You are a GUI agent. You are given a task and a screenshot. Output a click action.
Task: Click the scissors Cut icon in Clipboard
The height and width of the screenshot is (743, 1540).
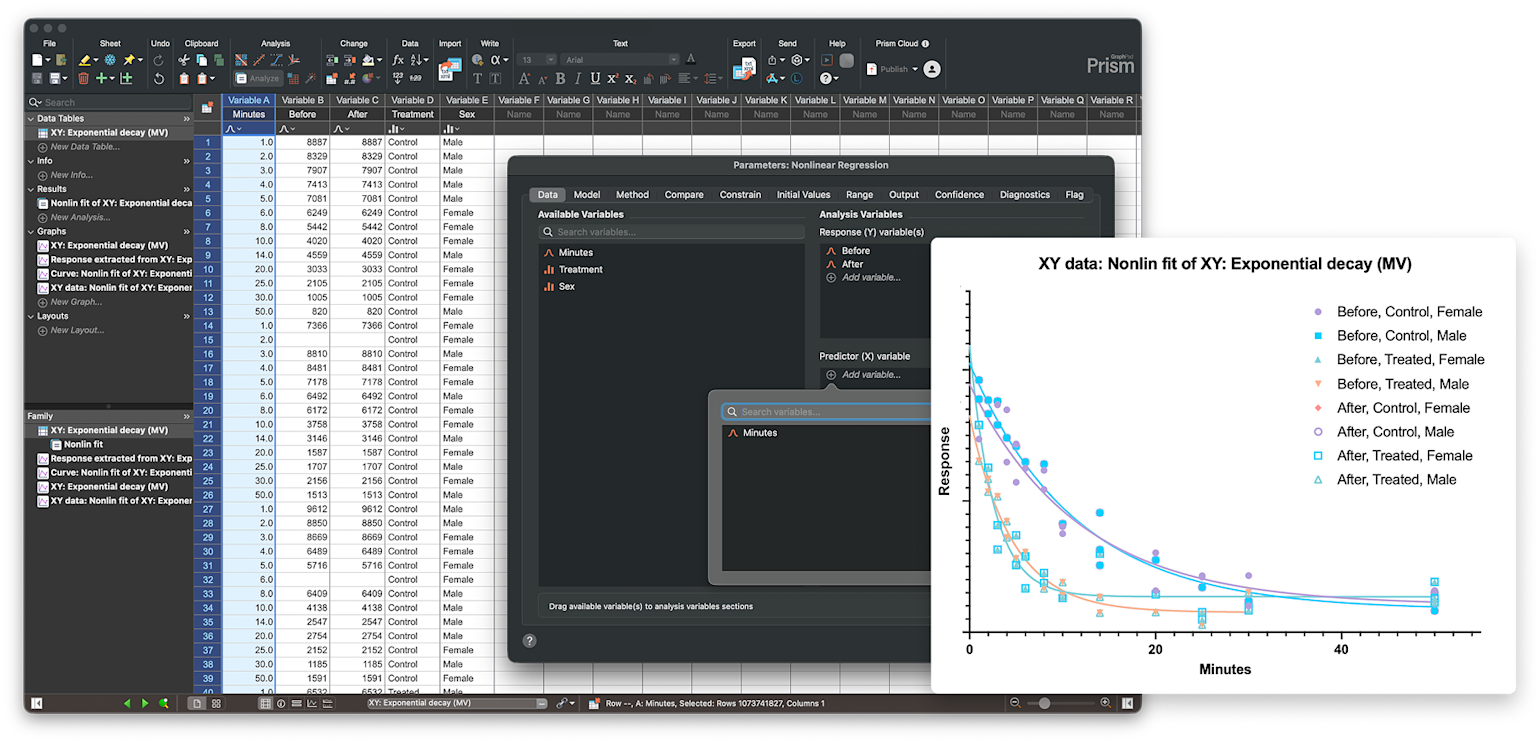click(x=184, y=60)
